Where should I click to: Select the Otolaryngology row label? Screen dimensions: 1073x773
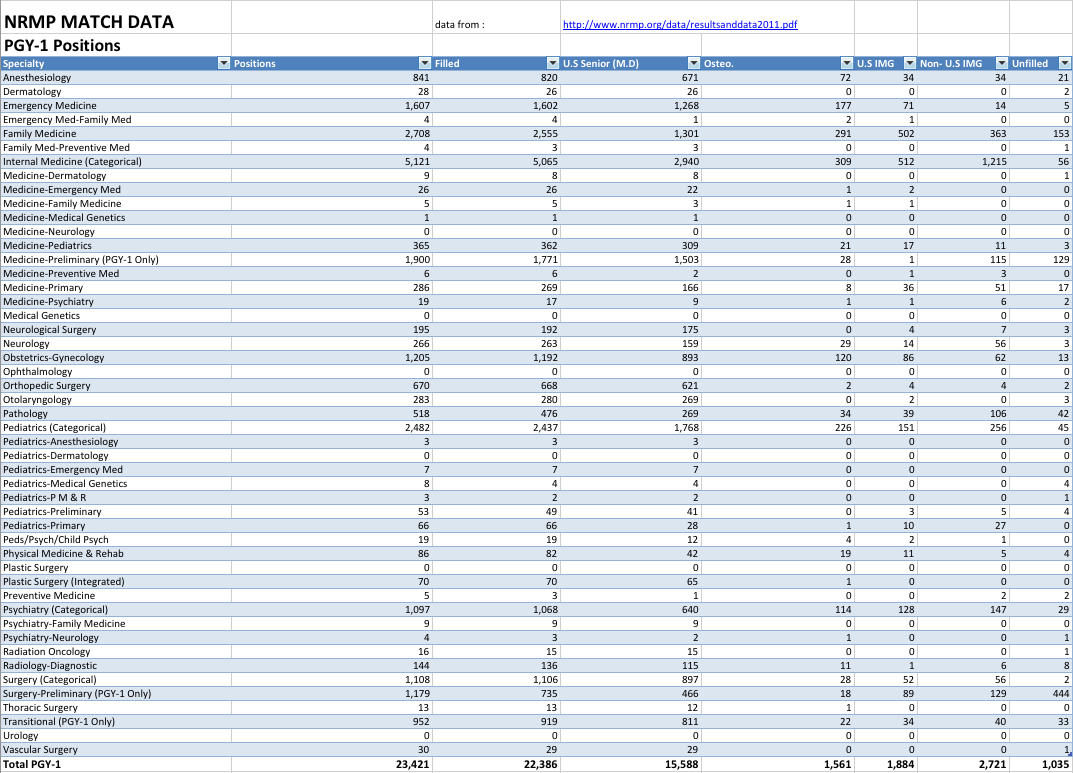click(x=116, y=400)
